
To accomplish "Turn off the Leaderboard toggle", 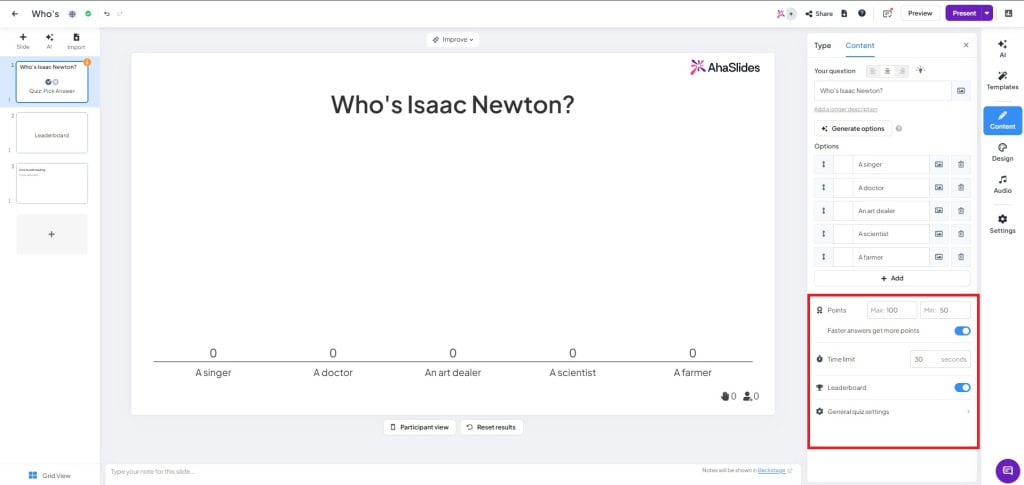I will (962, 387).
